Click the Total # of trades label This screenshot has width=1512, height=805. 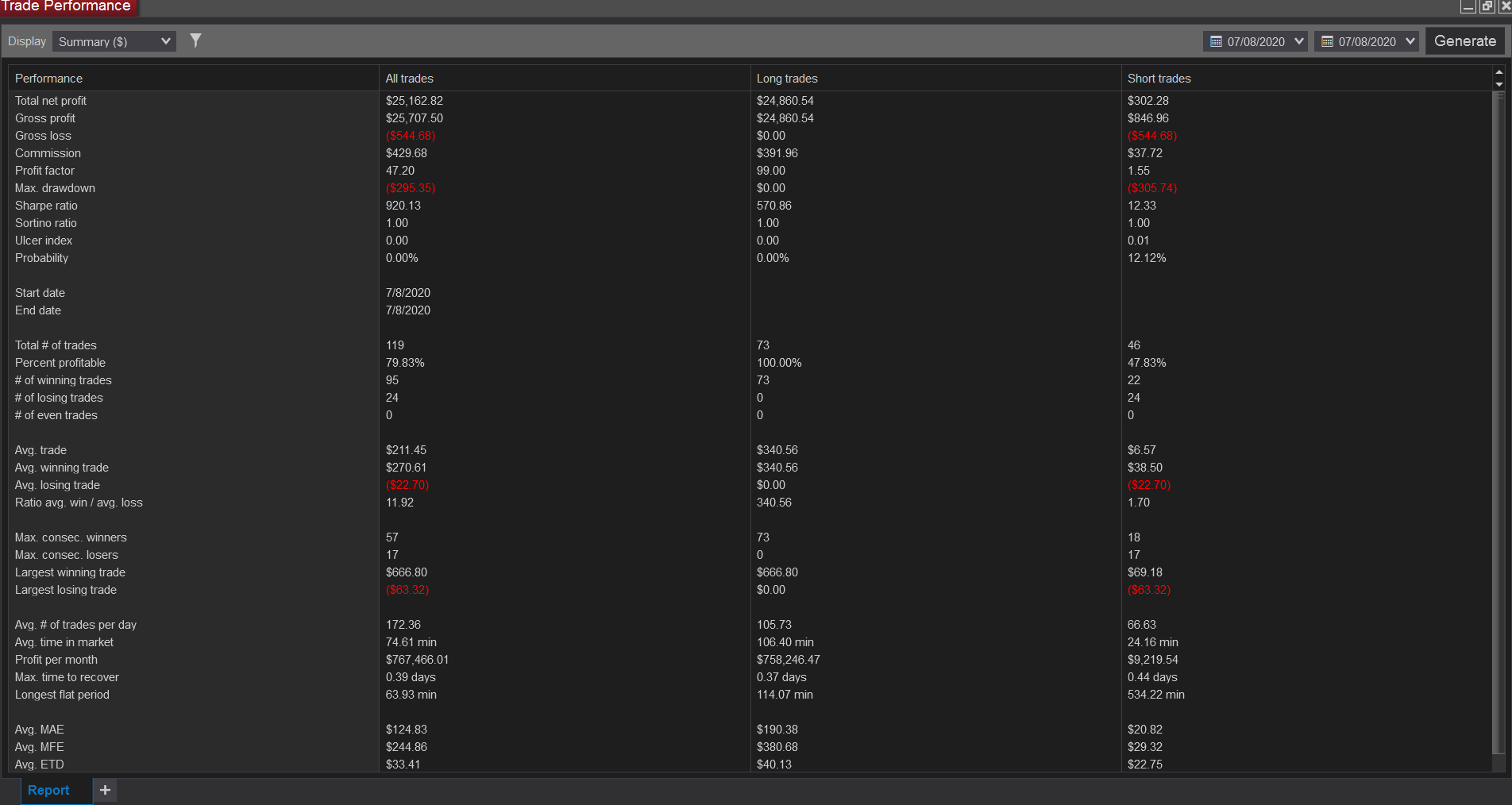click(56, 345)
